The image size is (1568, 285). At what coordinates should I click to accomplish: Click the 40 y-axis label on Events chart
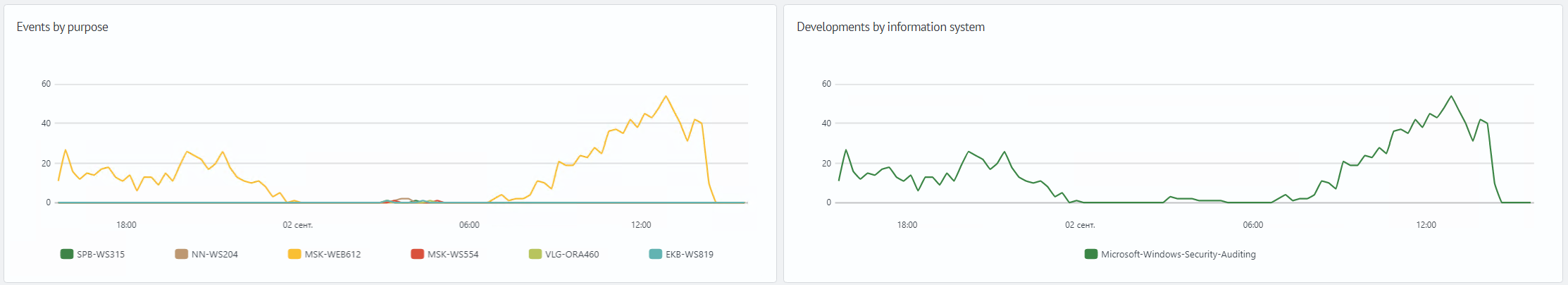(46, 123)
